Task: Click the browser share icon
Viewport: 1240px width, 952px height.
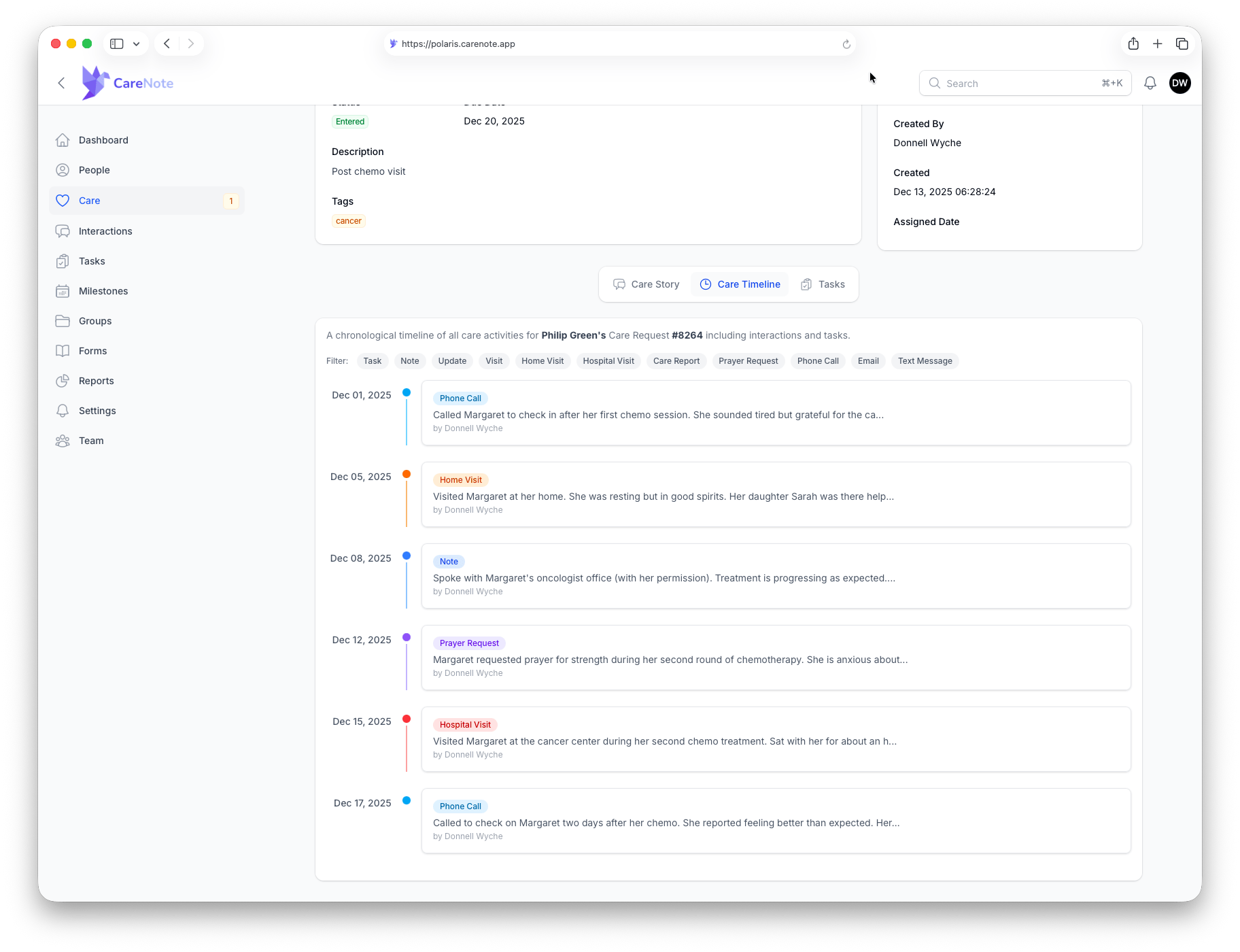Action: pos(1133,44)
